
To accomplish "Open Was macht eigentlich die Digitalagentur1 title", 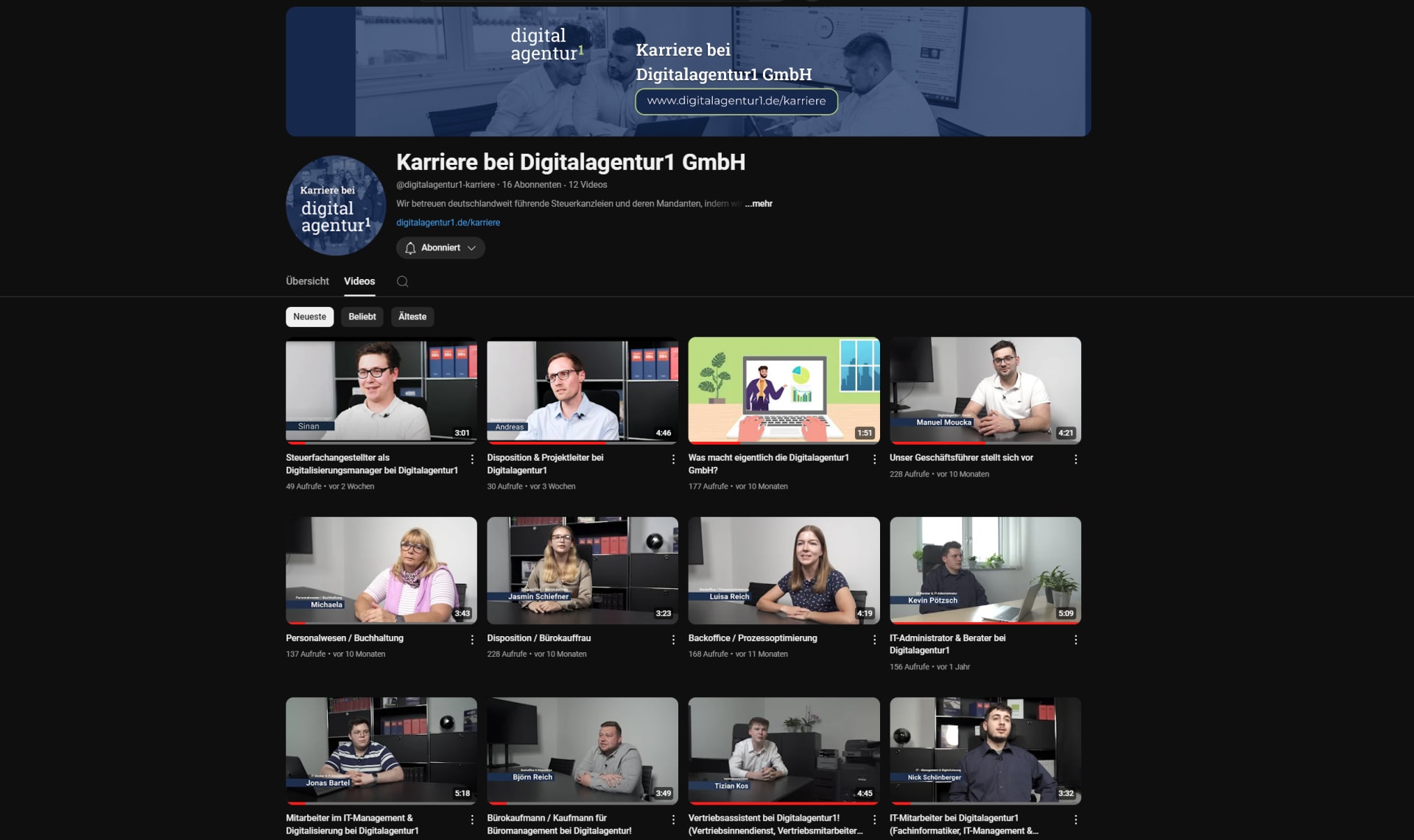I will click(x=768, y=464).
